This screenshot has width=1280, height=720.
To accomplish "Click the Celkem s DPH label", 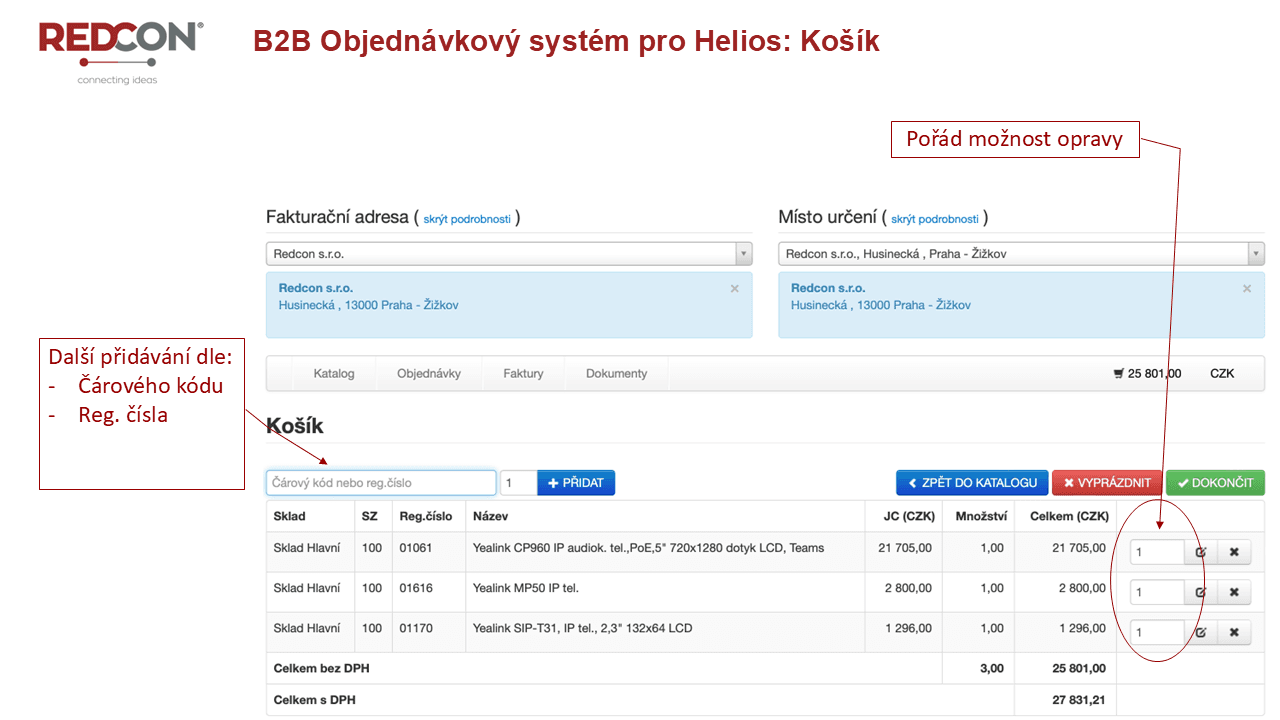I will 315,700.
